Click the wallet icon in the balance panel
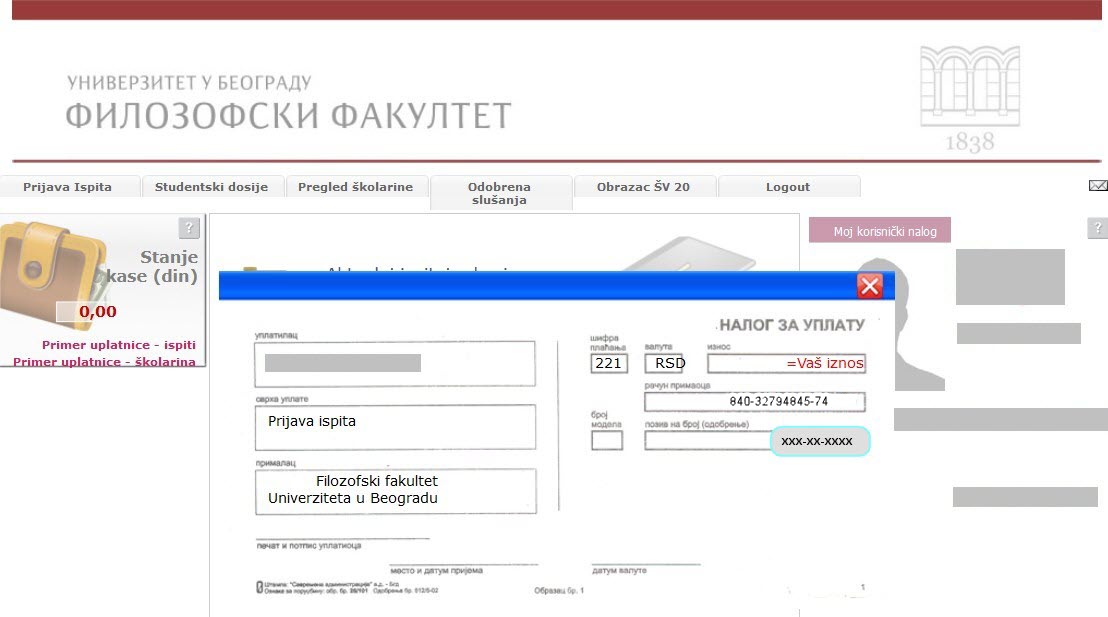 pyautogui.click(x=50, y=268)
